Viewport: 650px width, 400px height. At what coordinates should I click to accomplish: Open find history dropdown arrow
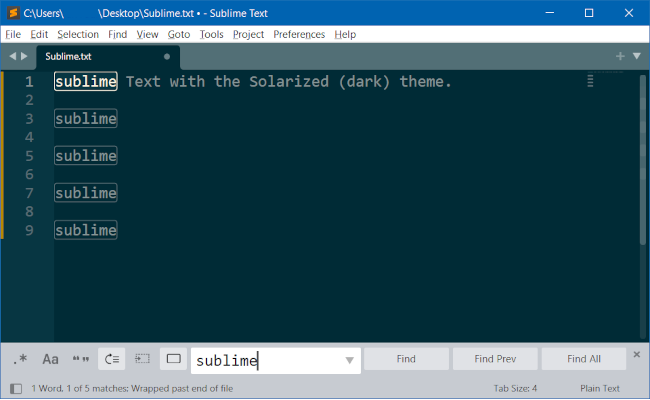349,361
